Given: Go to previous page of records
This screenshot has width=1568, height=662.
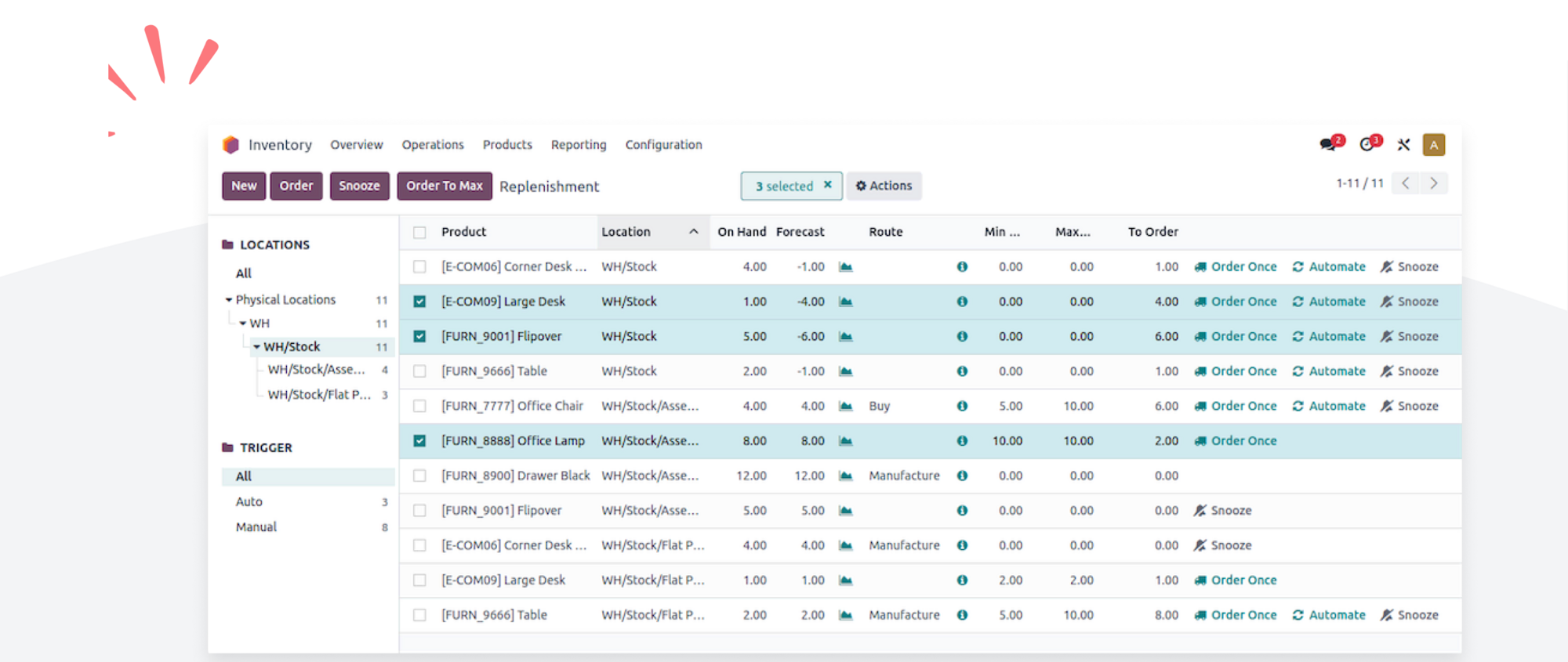Looking at the screenshot, I should [1406, 183].
